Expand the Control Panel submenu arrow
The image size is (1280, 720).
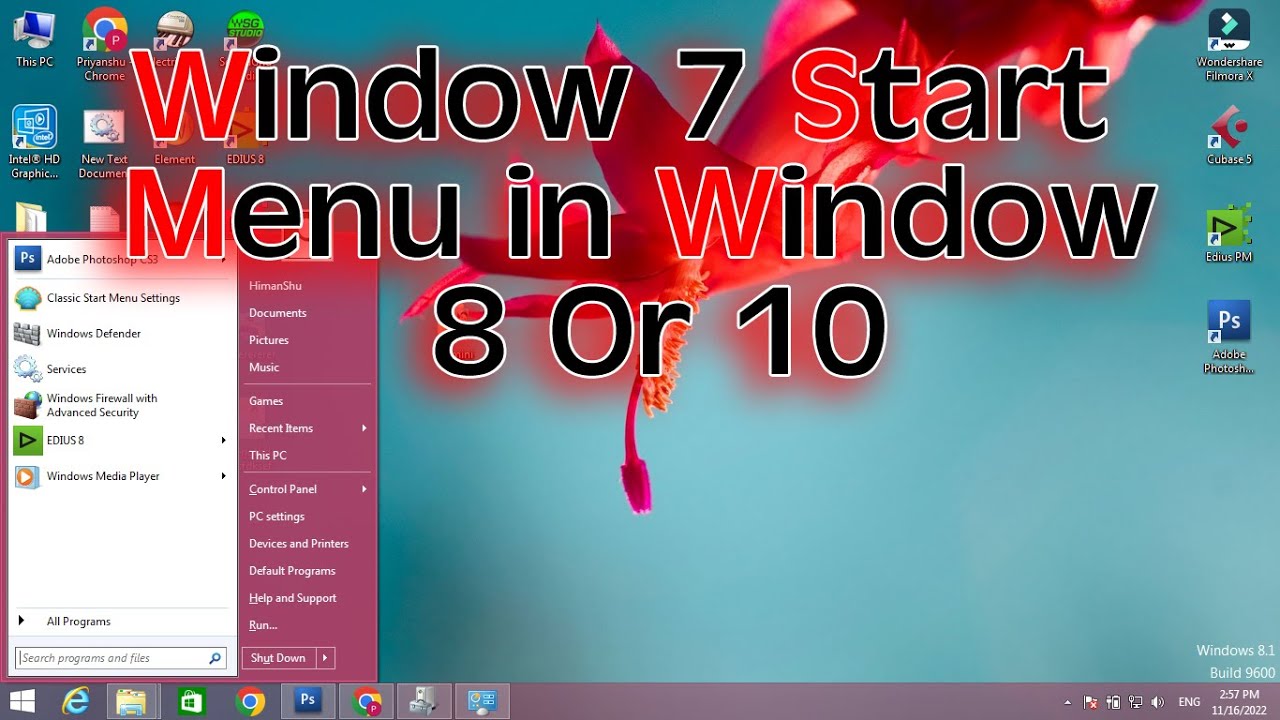(364, 489)
